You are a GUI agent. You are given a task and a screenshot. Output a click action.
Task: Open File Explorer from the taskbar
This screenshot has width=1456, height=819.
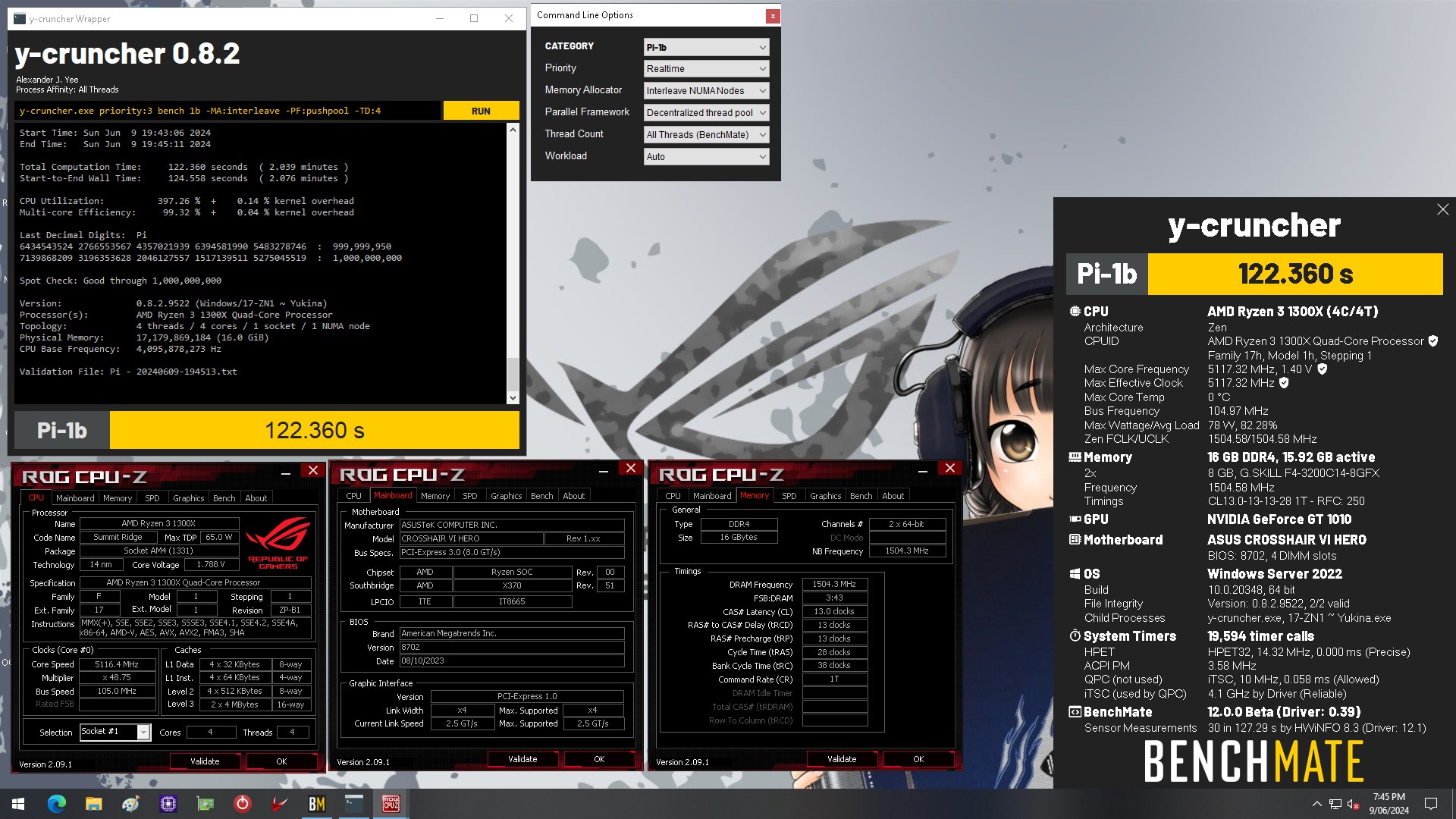(93, 804)
